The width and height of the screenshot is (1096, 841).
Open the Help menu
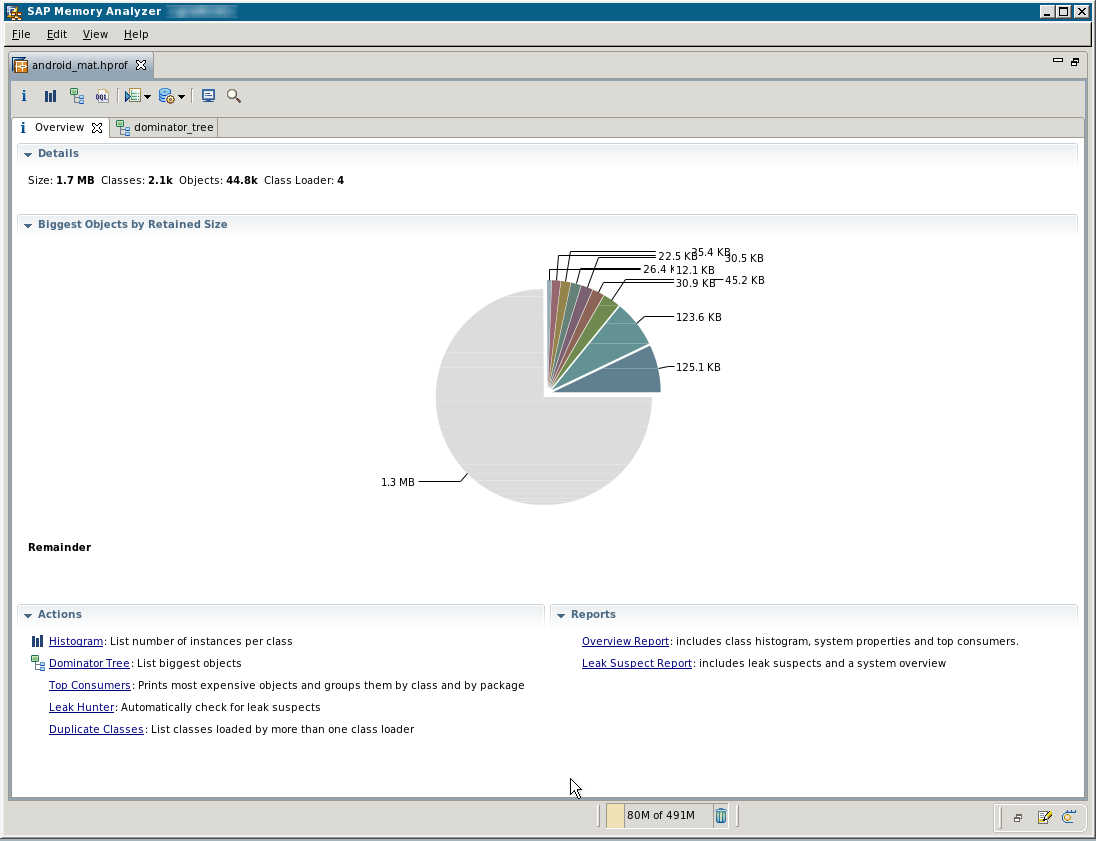coord(136,34)
